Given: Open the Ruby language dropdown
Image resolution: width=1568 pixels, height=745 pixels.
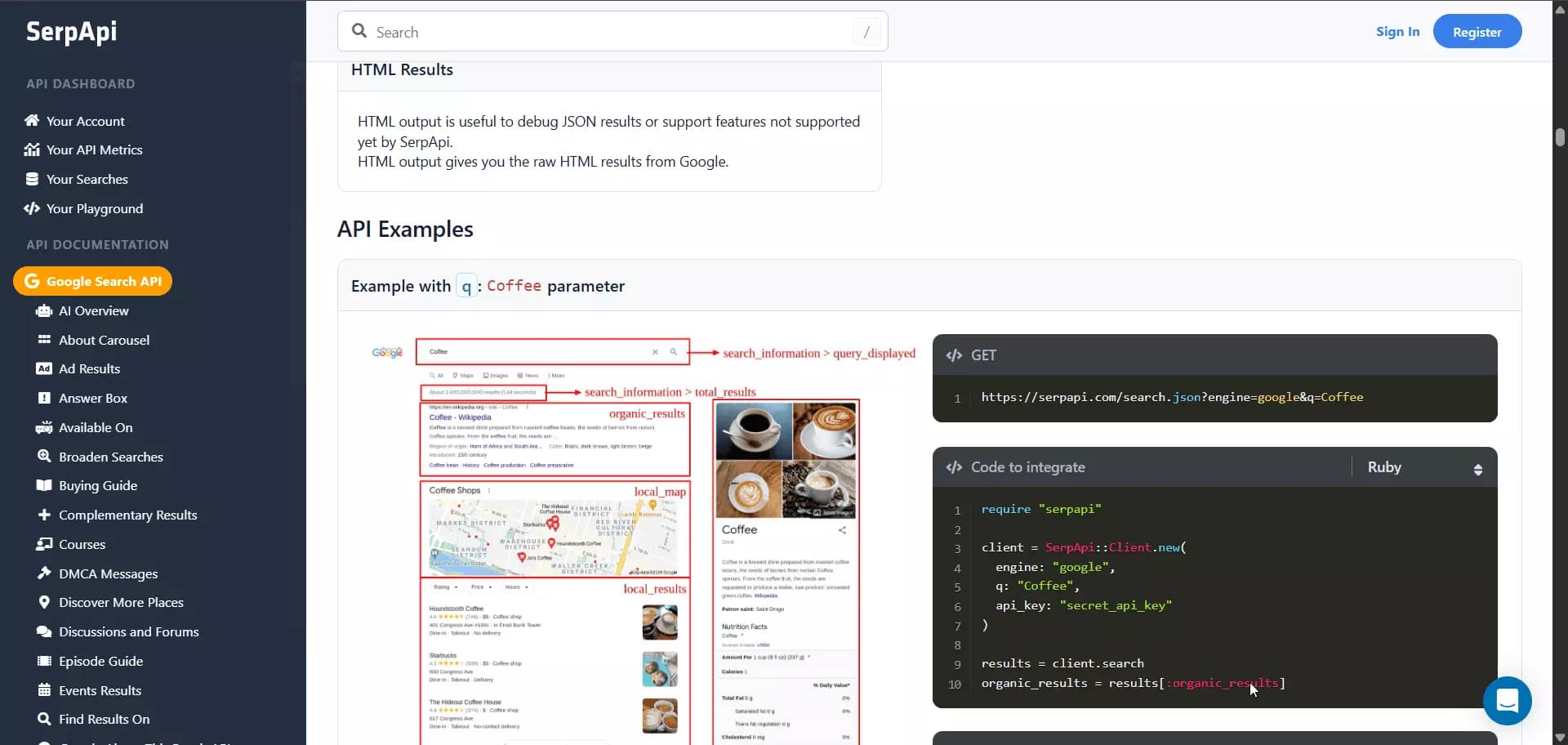Looking at the screenshot, I should 1425,467.
